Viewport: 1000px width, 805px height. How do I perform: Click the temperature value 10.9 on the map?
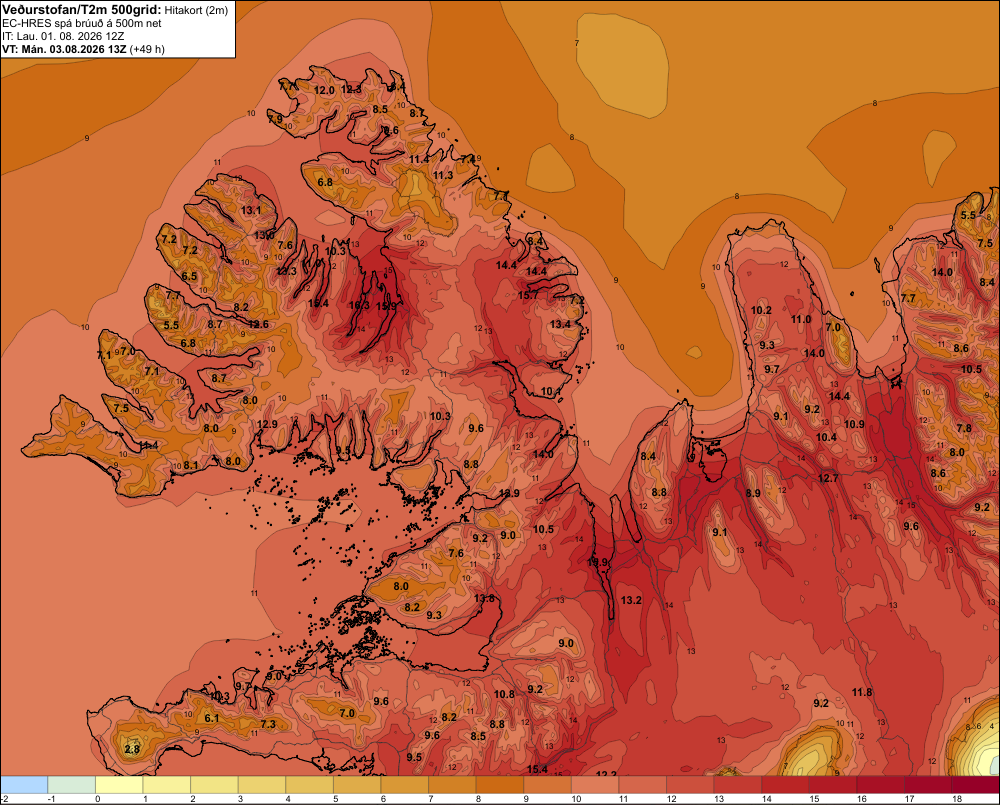click(854, 424)
